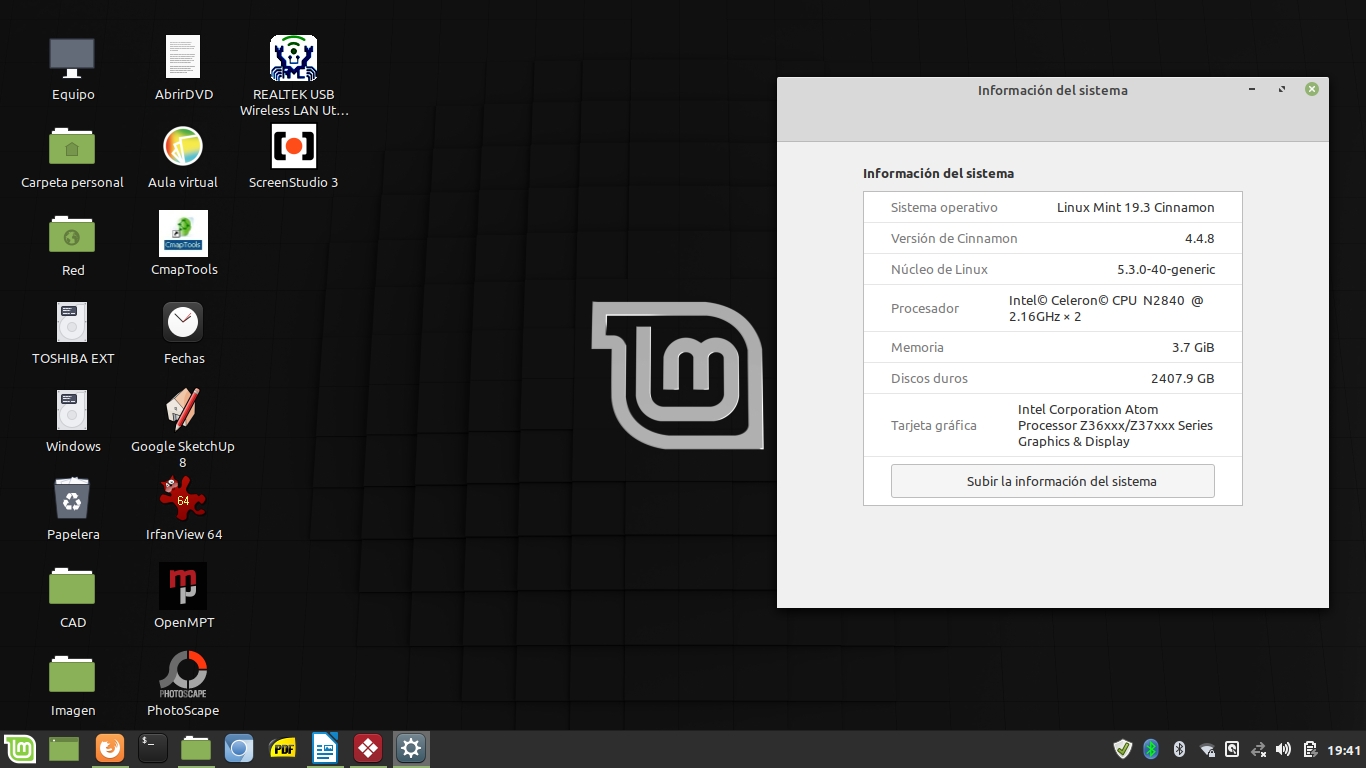The width and height of the screenshot is (1366, 768).
Task: Open the Bluetooth tray icon
Action: click(x=1152, y=748)
